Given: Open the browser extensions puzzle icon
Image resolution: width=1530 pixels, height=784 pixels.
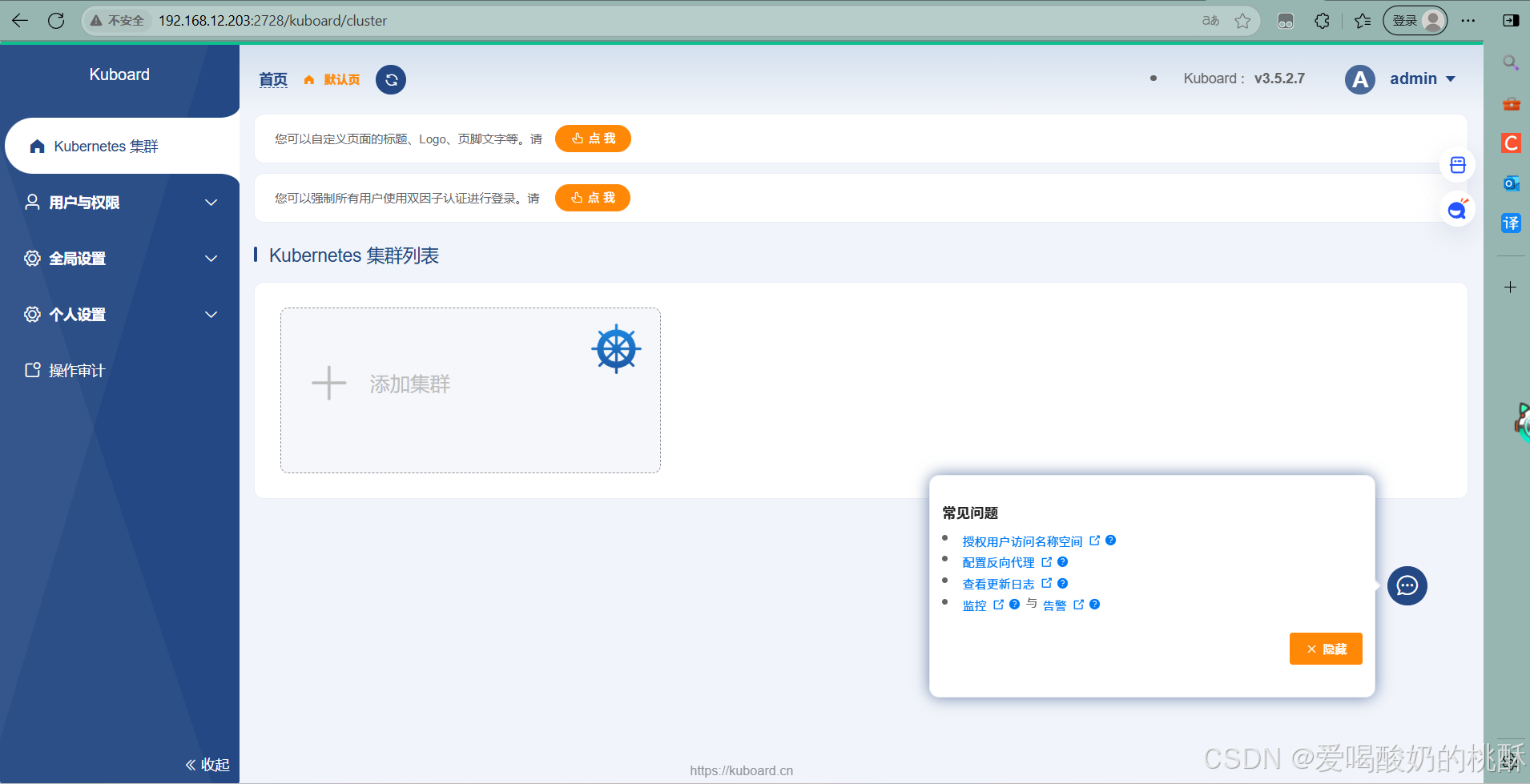Looking at the screenshot, I should click(1323, 21).
